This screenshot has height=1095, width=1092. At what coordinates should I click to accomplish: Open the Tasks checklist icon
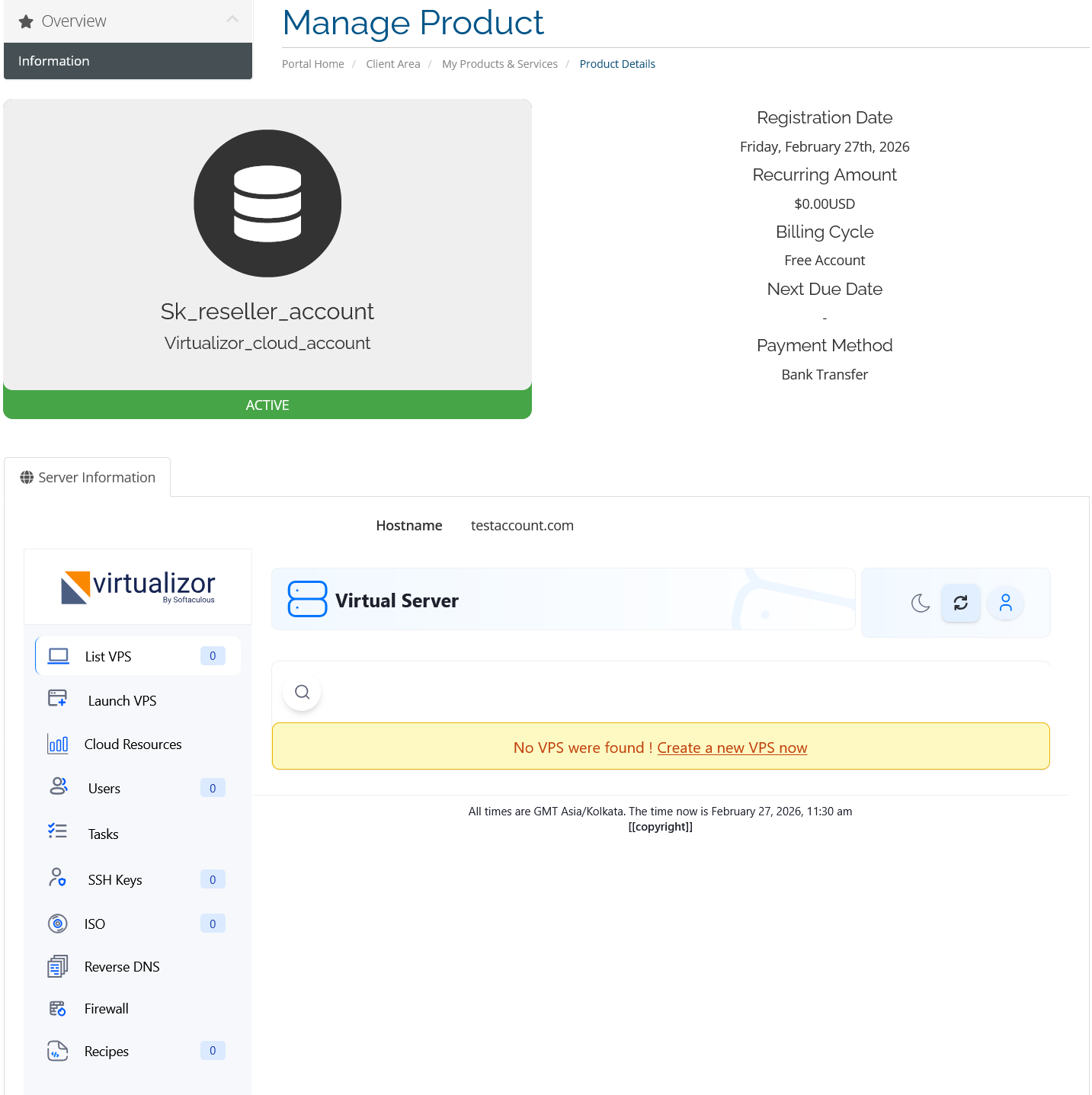pos(58,831)
